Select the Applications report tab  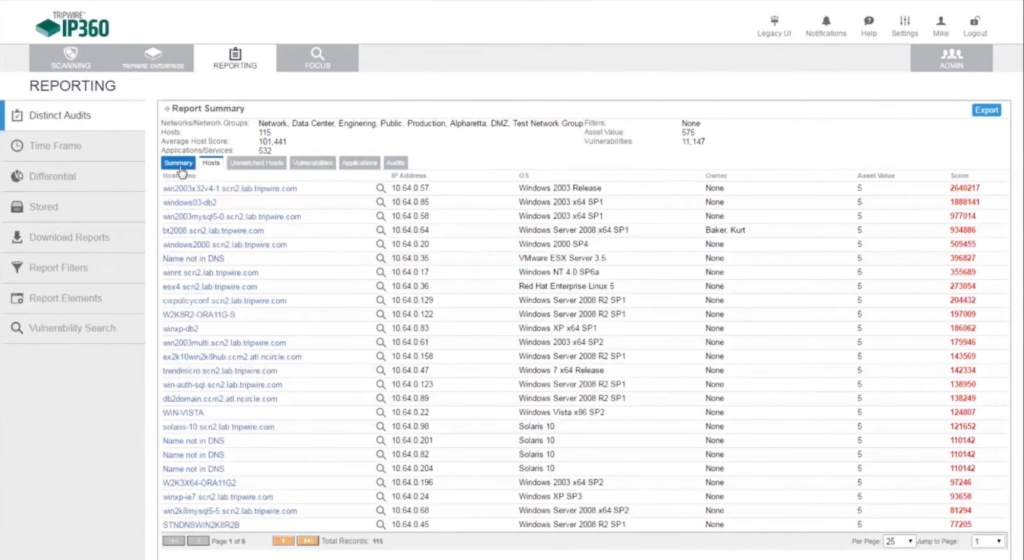coord(359,163)
